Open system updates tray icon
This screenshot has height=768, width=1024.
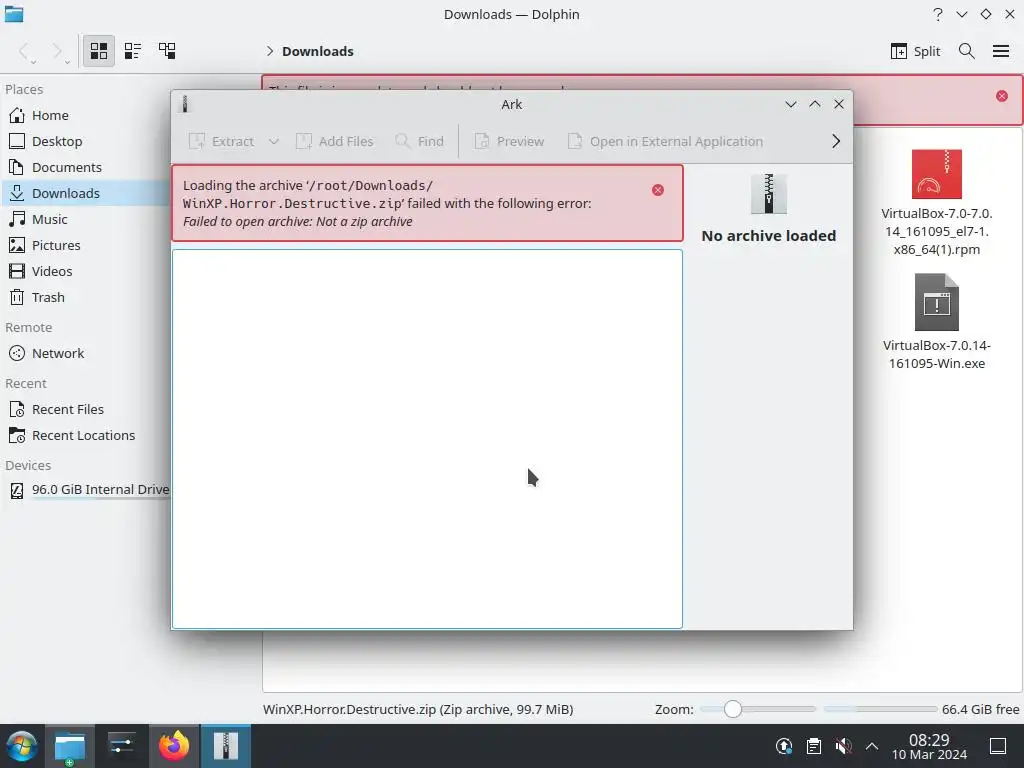coord(784,746)
